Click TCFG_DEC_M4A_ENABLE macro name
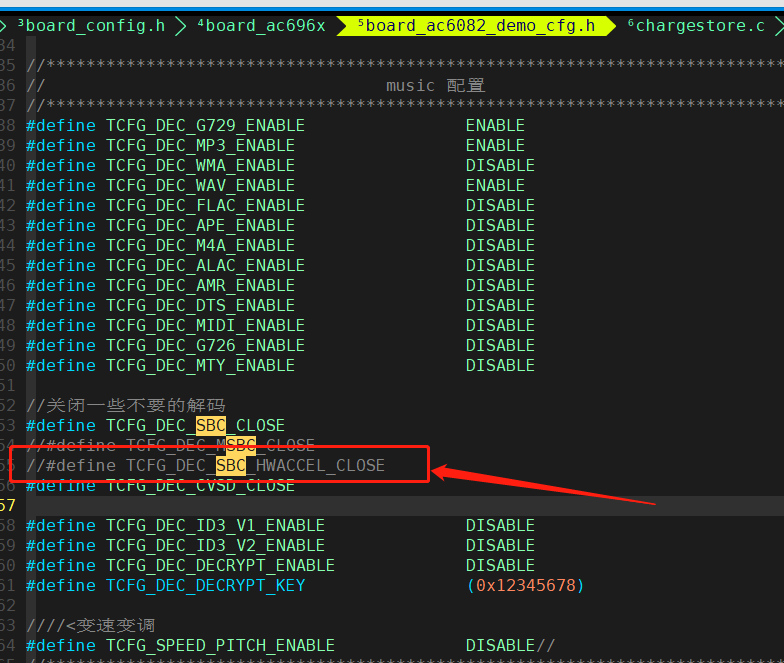 (x=200, y=246)
